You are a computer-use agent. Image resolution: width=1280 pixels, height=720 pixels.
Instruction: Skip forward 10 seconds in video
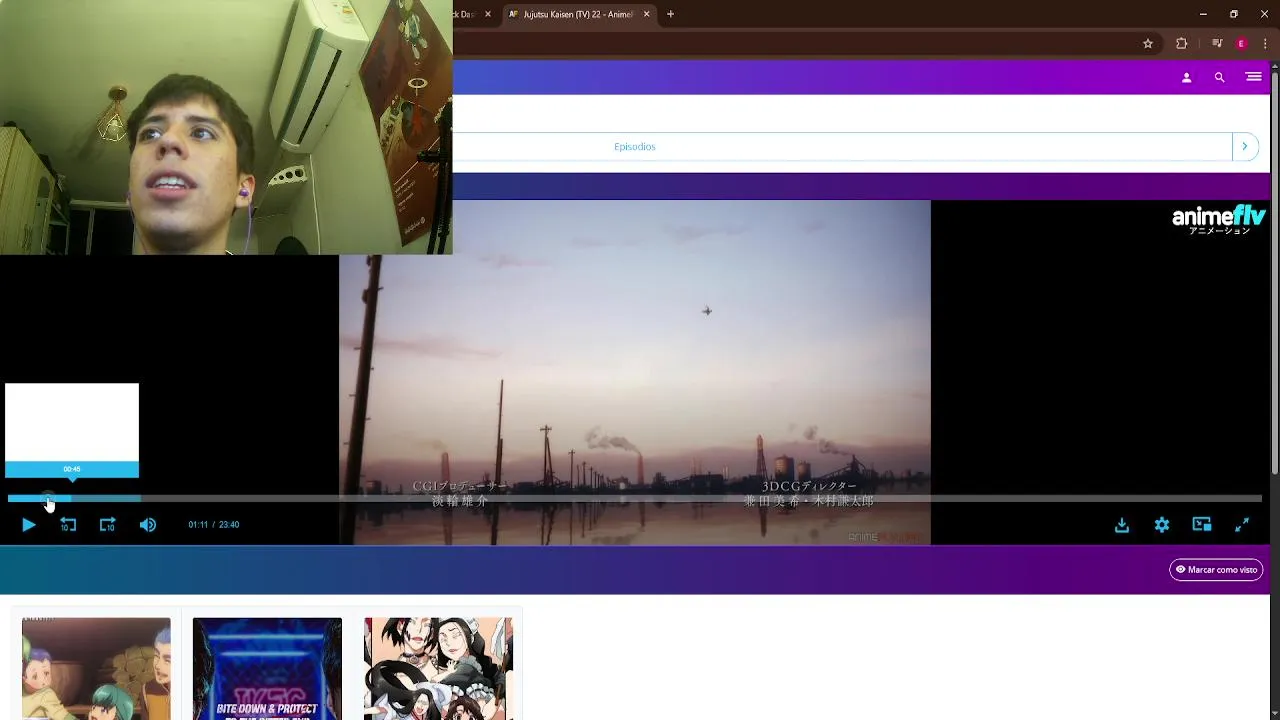point(107,525)
